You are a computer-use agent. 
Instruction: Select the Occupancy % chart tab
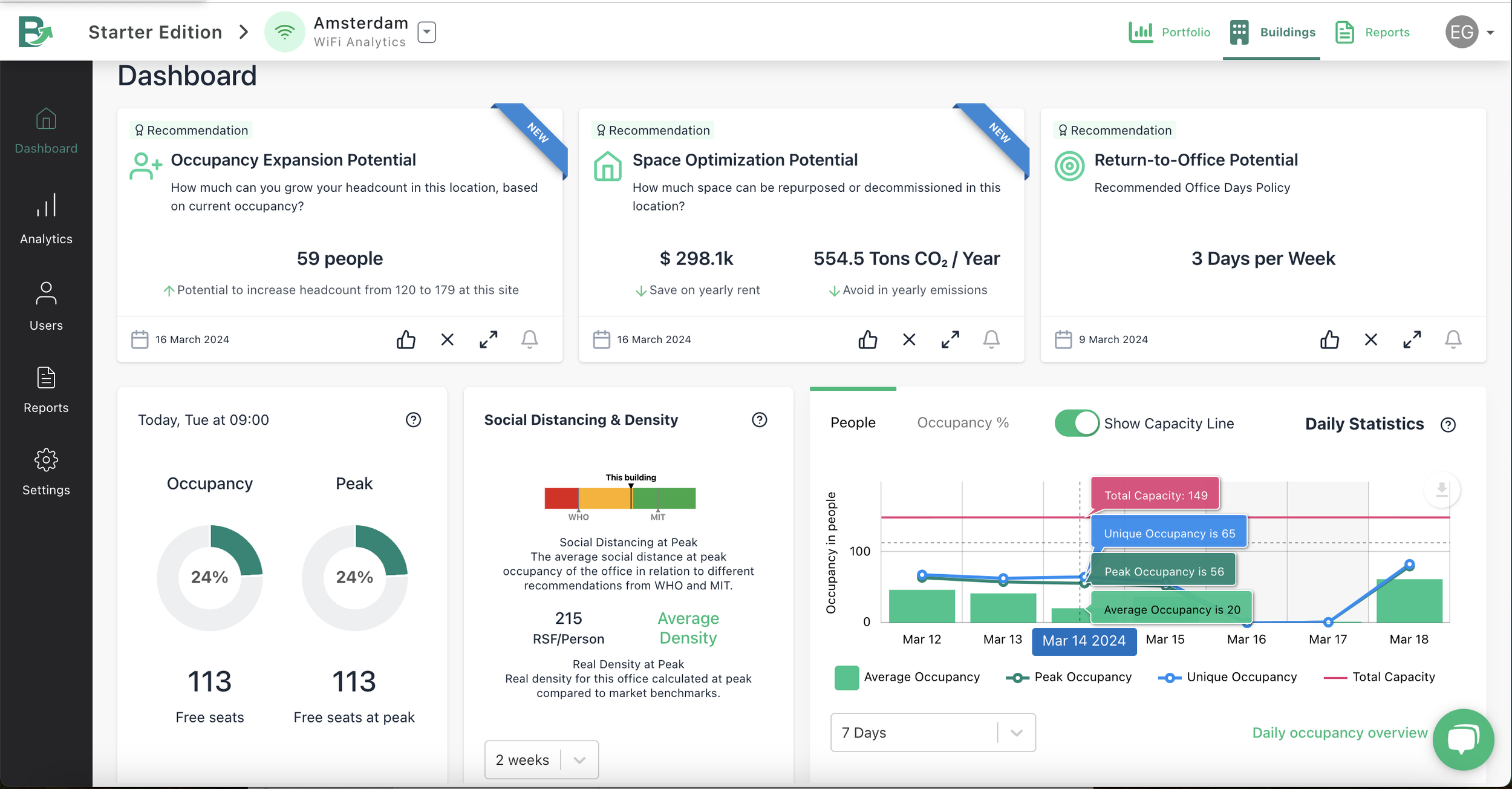point(963,423)
